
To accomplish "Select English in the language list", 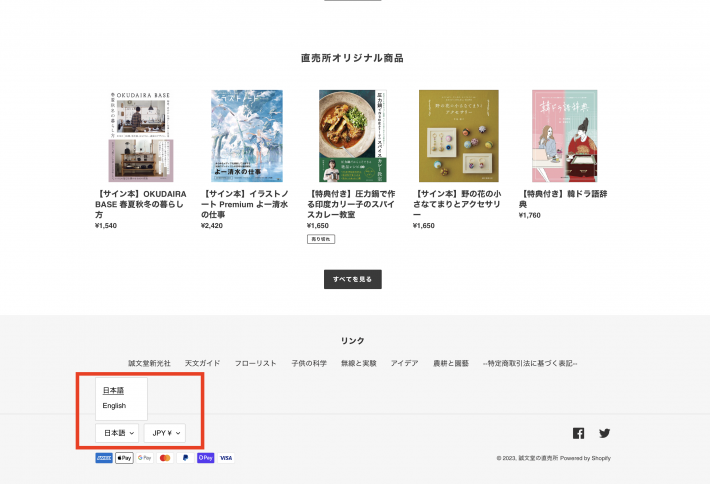I will click(114, 406).
